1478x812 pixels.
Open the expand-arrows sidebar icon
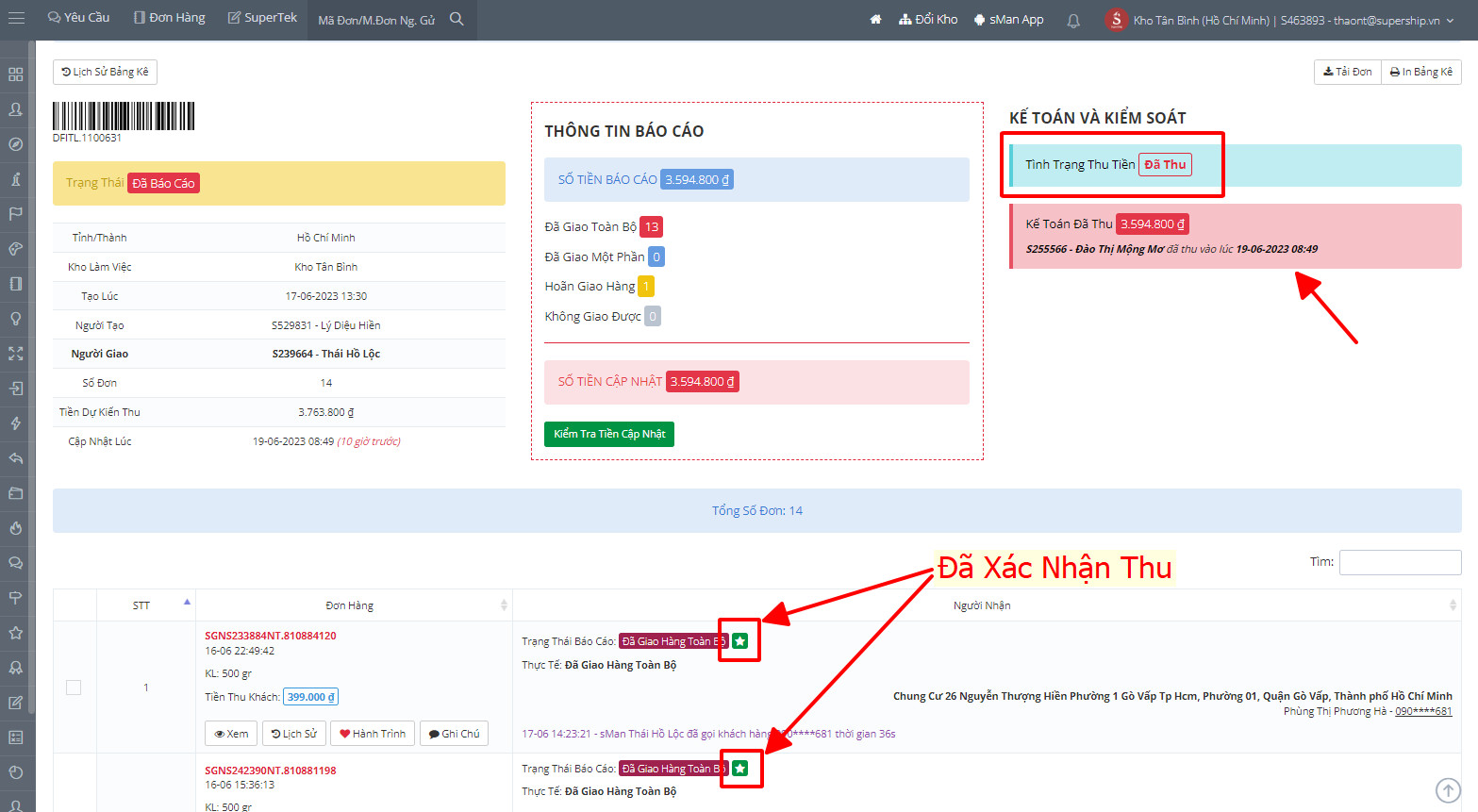pos(16,354)
